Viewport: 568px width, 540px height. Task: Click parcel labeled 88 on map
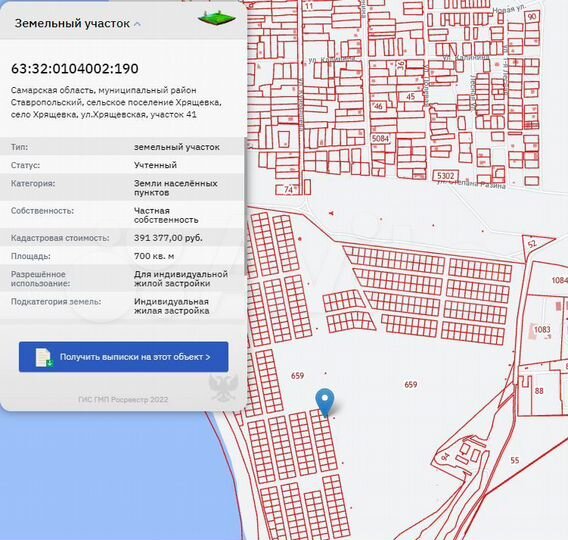point(539,391)
